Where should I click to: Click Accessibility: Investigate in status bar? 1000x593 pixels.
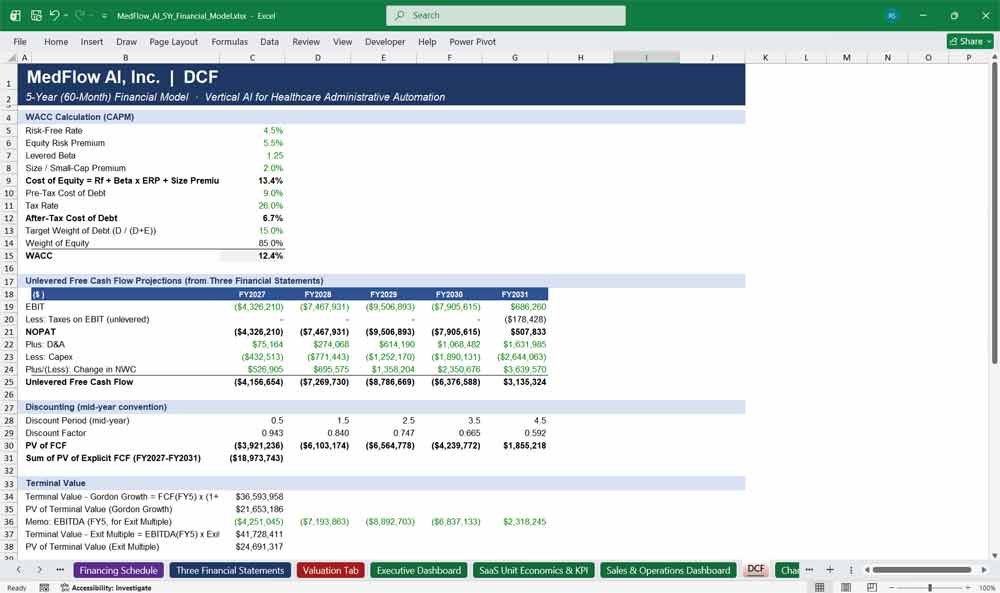tap(106, 587)
